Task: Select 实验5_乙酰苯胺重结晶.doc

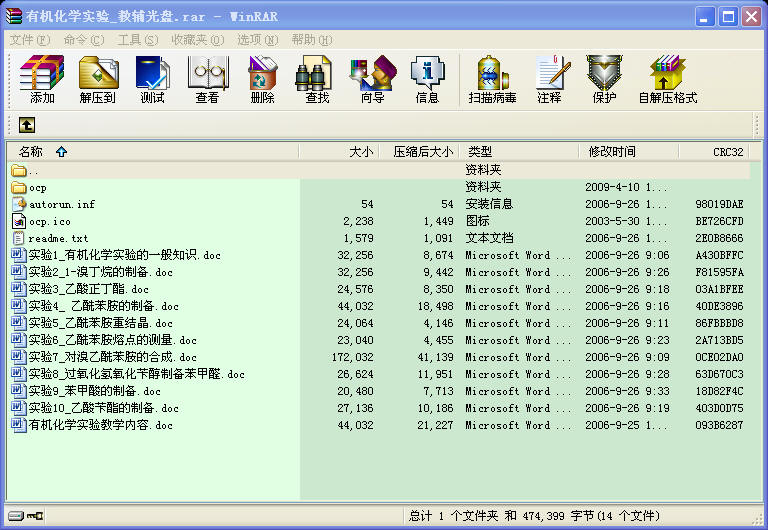Action: [x=100, y=323]
